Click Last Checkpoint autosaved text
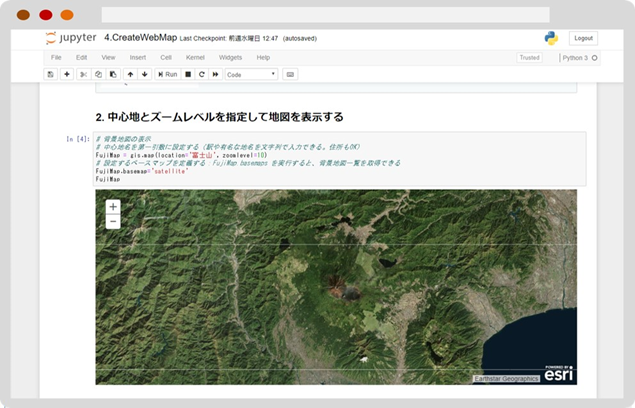This screenshot has height=408, width=635. (x=248, y=38)
